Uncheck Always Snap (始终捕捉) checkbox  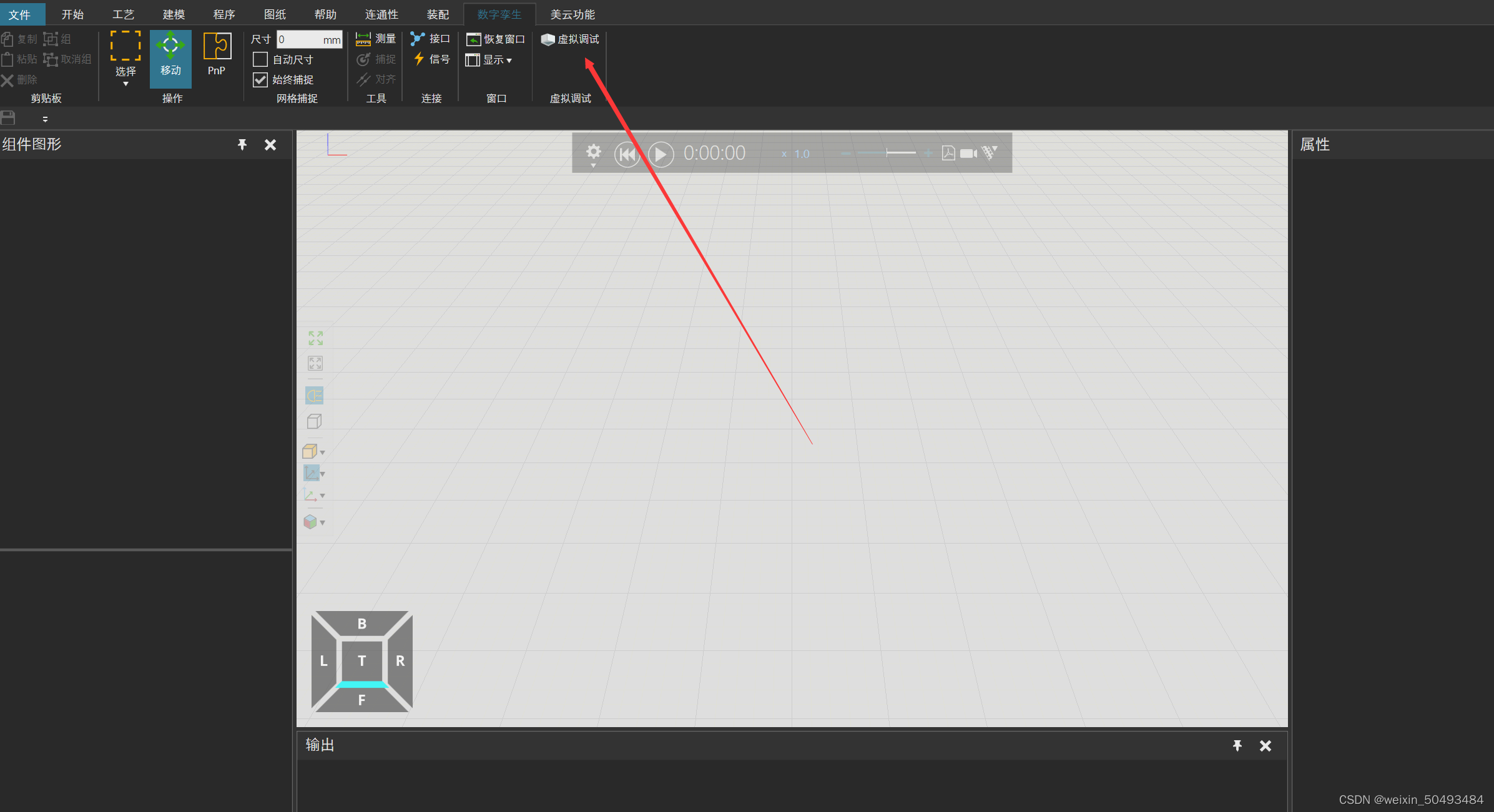(x=260, y=80)
